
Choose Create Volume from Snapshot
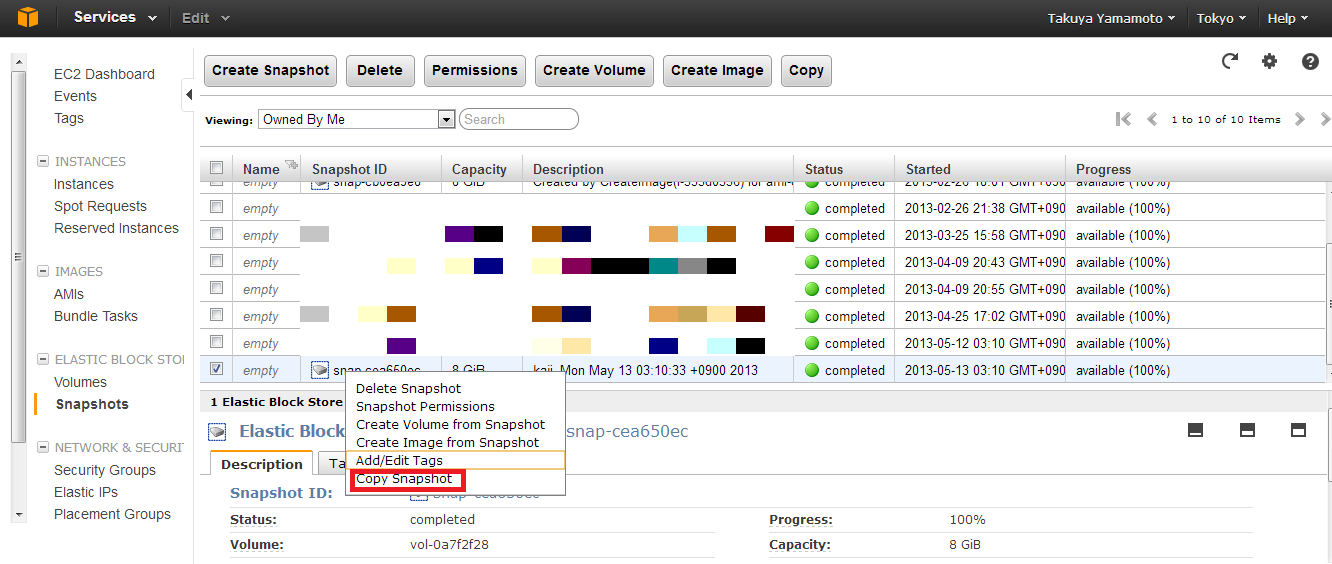450,424
